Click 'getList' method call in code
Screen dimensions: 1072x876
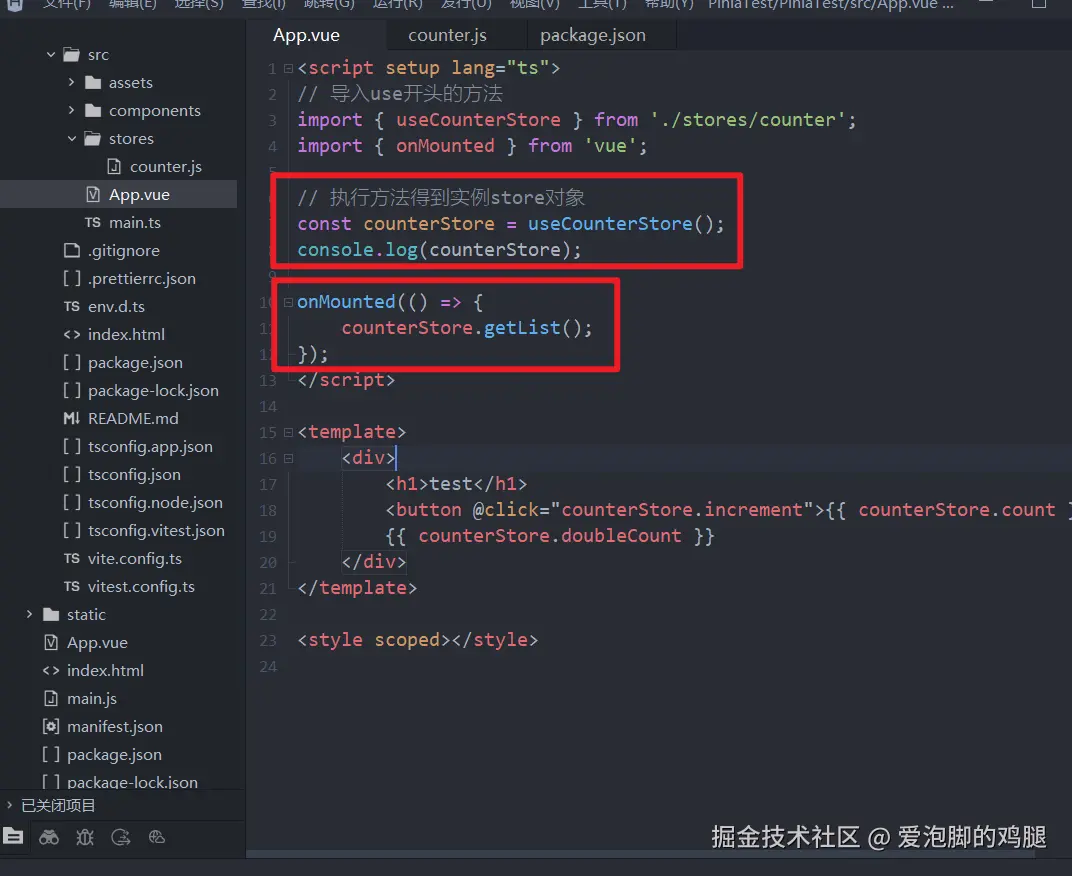[522, 328]
